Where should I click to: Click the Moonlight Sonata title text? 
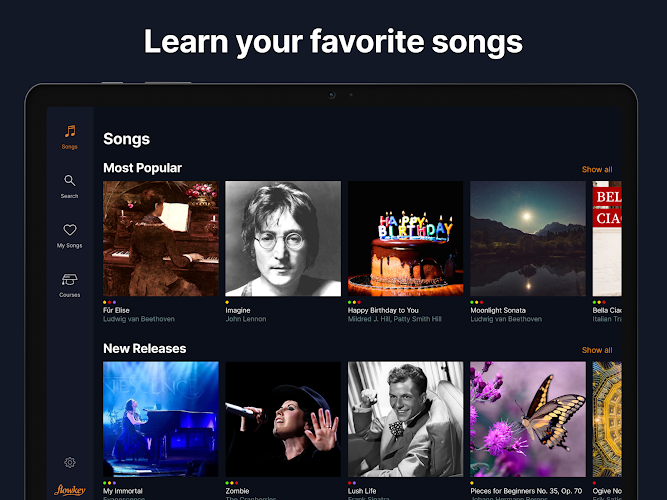(x=500, y=310)
